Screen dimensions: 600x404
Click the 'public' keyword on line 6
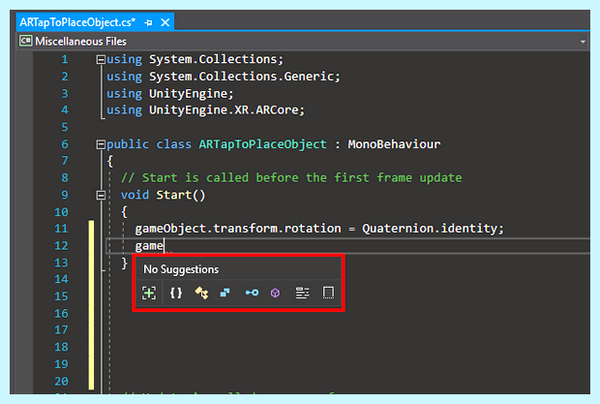click(x=127, y=144)
